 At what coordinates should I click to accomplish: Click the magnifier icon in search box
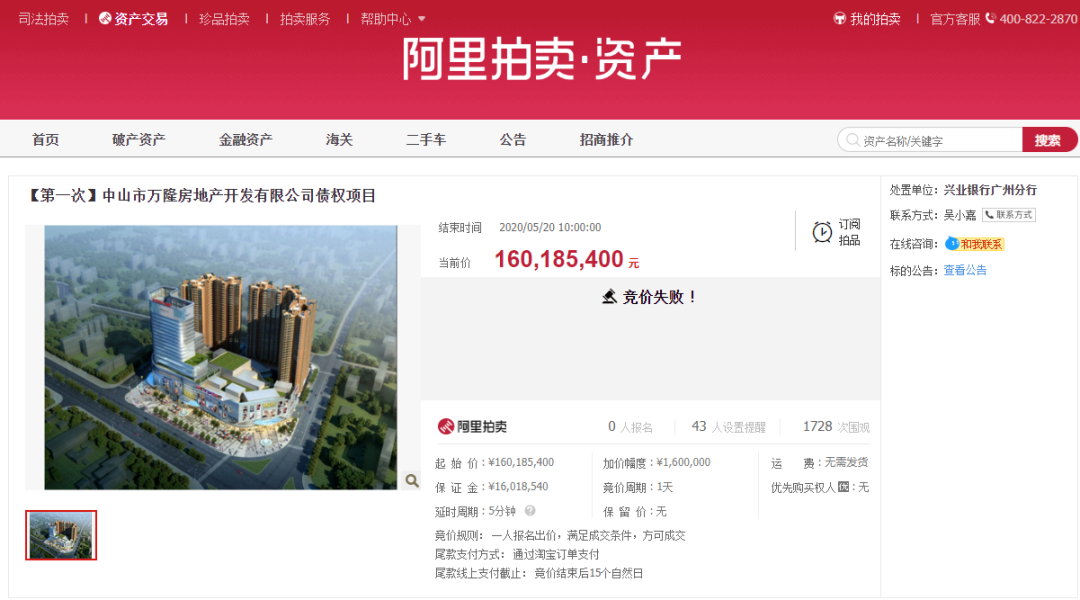click(x=853, y=140)
